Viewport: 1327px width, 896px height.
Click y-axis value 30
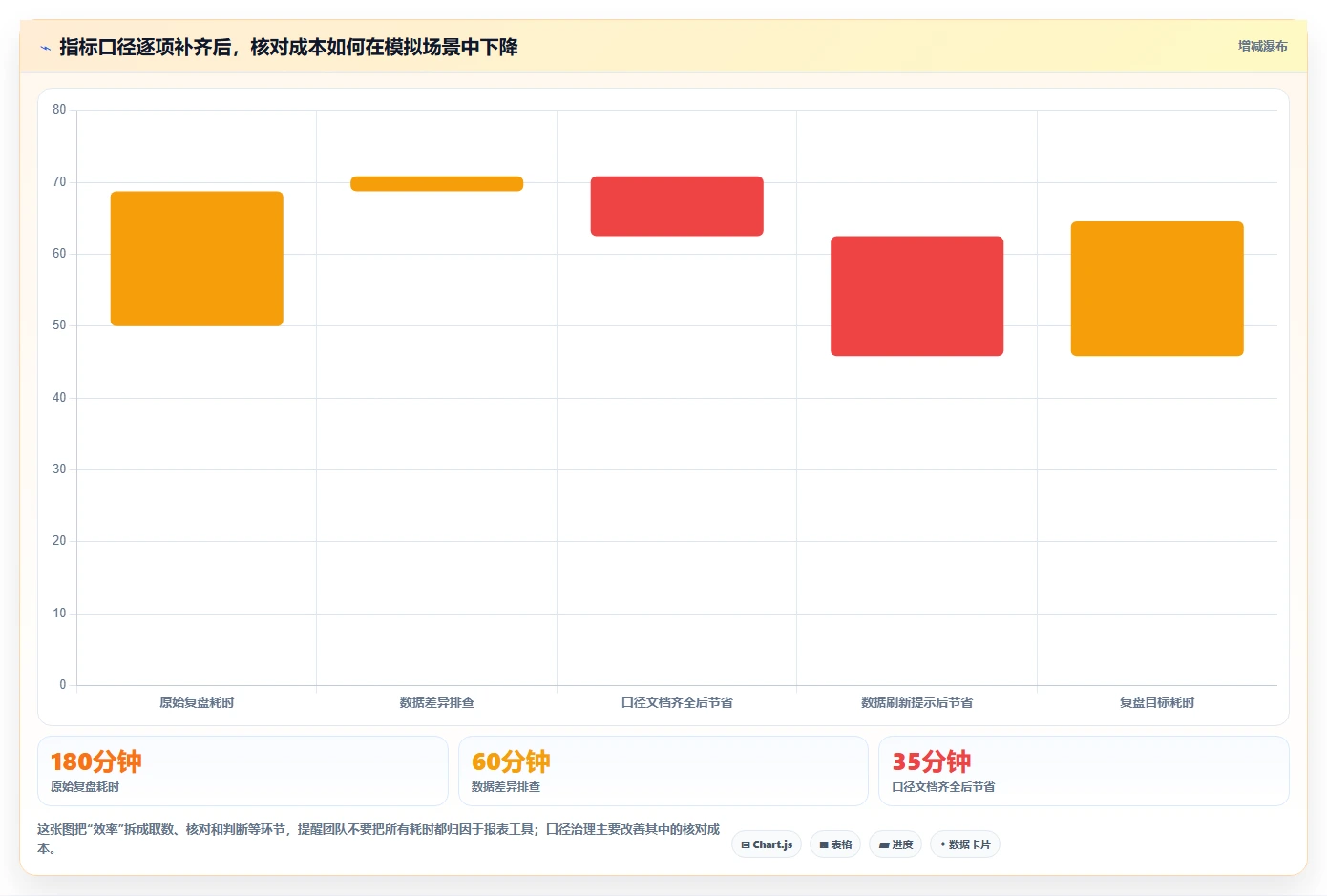(x=59, y=469)
